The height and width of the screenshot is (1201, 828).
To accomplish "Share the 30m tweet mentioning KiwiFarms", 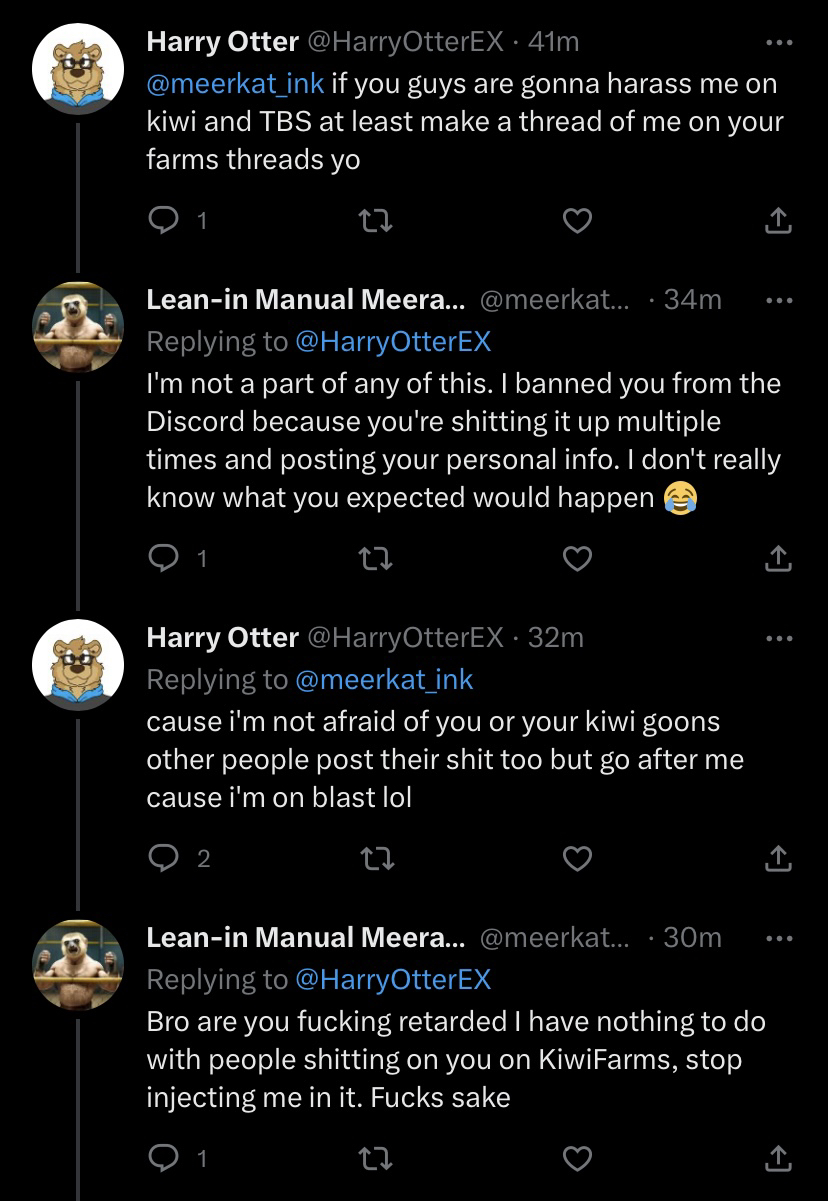I will [x=778, y=1158].
